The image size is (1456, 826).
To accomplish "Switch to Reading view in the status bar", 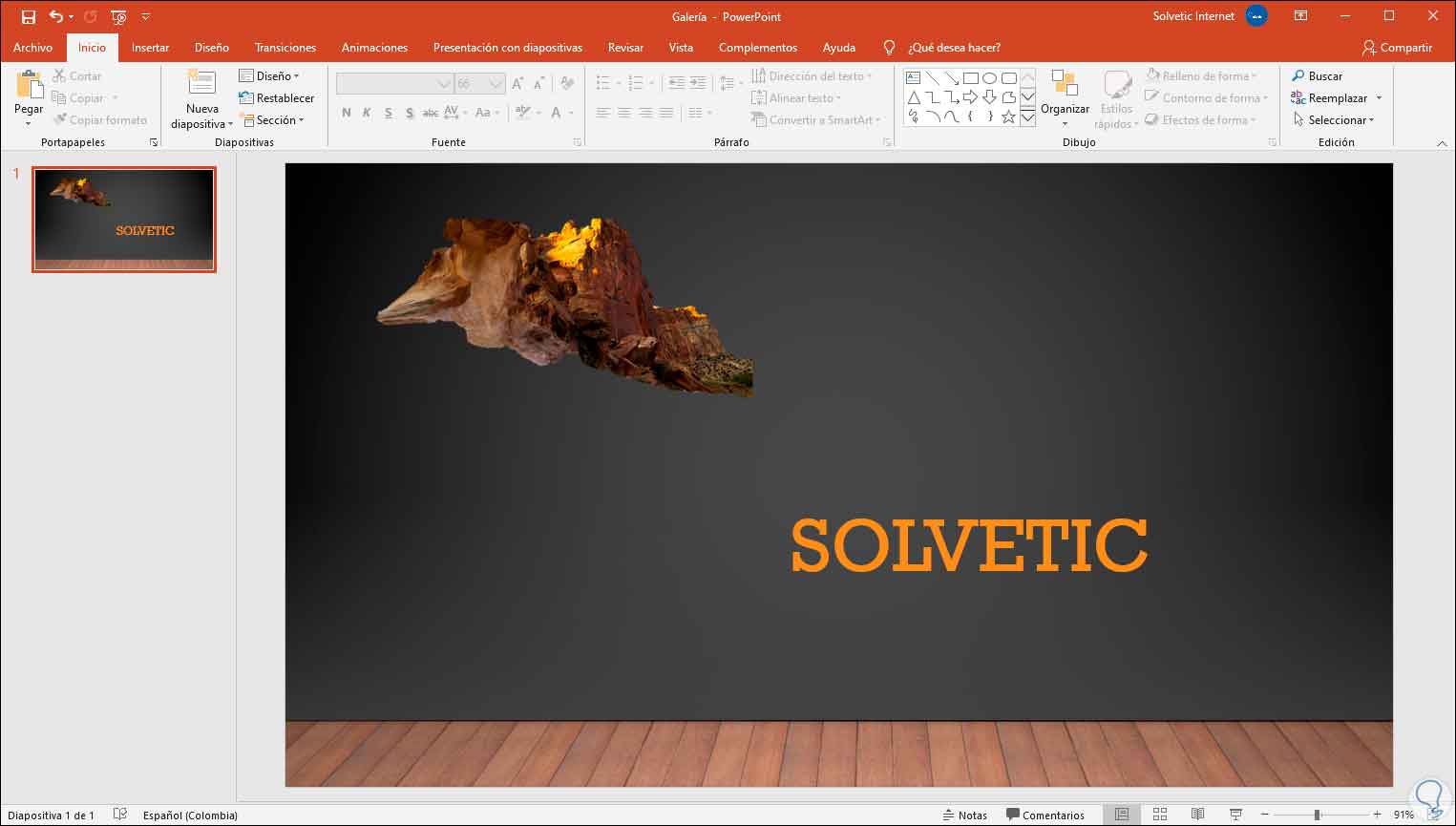I will tap(1197, 815).
